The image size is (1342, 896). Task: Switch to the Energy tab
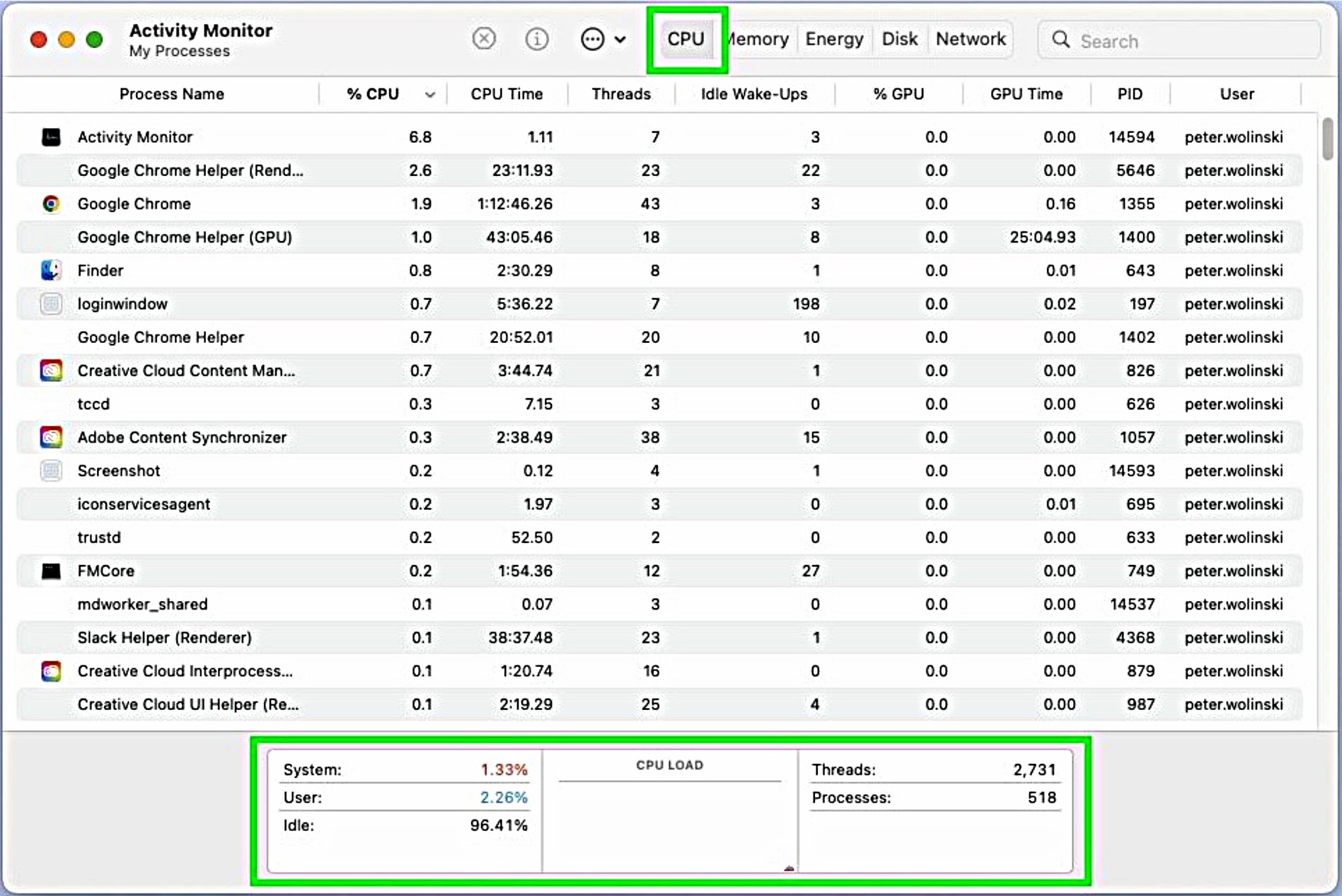click(x=834, y=39)
